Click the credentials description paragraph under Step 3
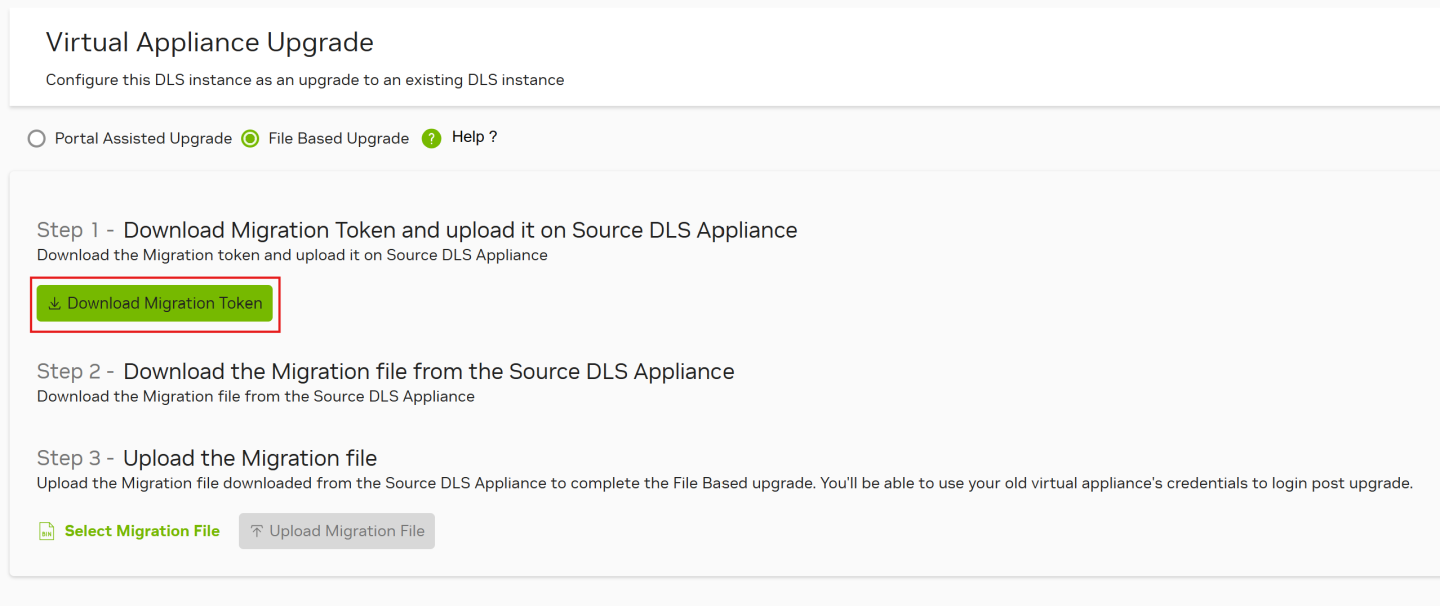This screenshot has width=1440, height=606. coord(724,484)
